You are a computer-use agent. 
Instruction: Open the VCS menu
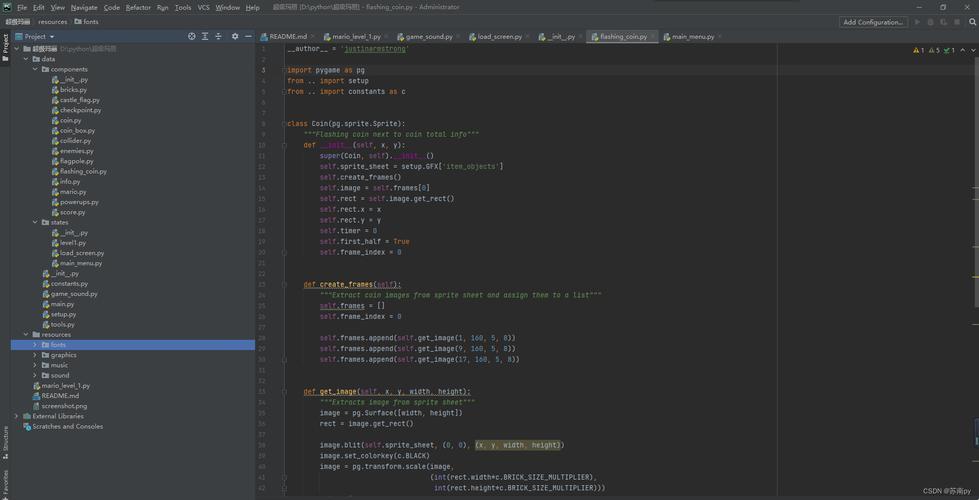pyautogui.click(x=204, y=7)
